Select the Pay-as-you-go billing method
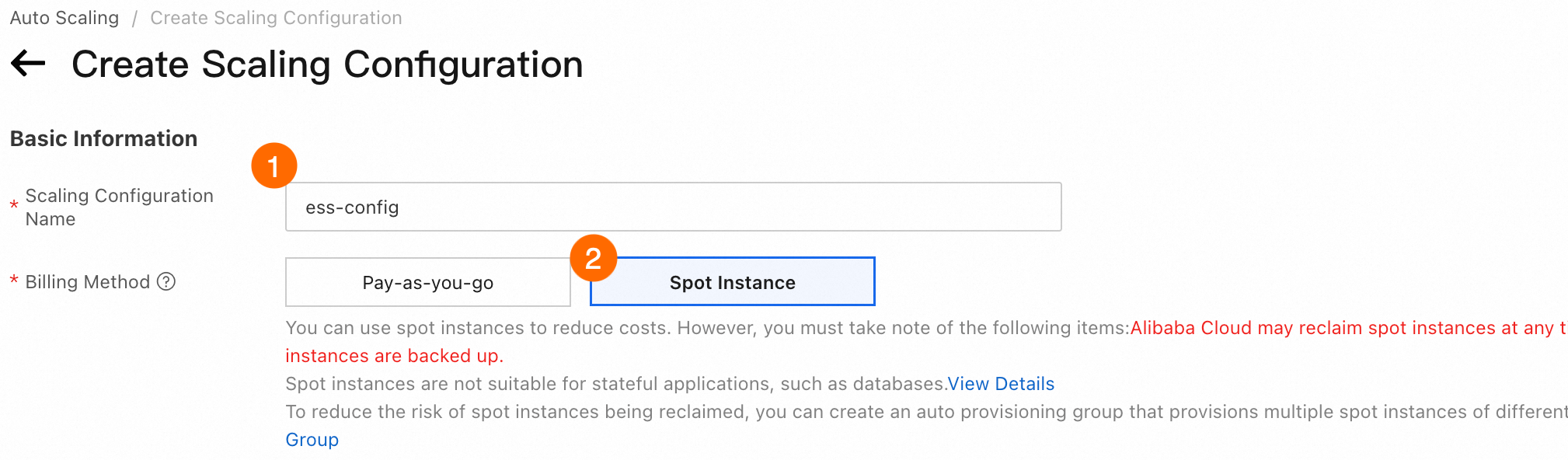 tap(427, 283)
